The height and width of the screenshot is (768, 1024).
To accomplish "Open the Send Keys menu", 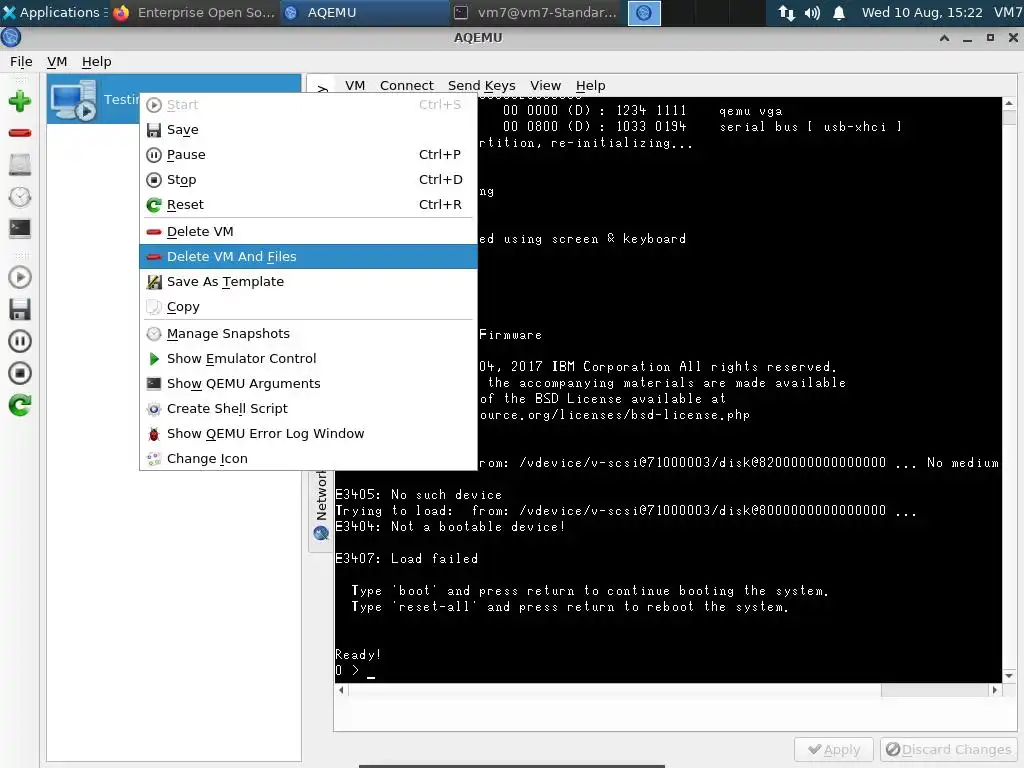I will [481, 86].
